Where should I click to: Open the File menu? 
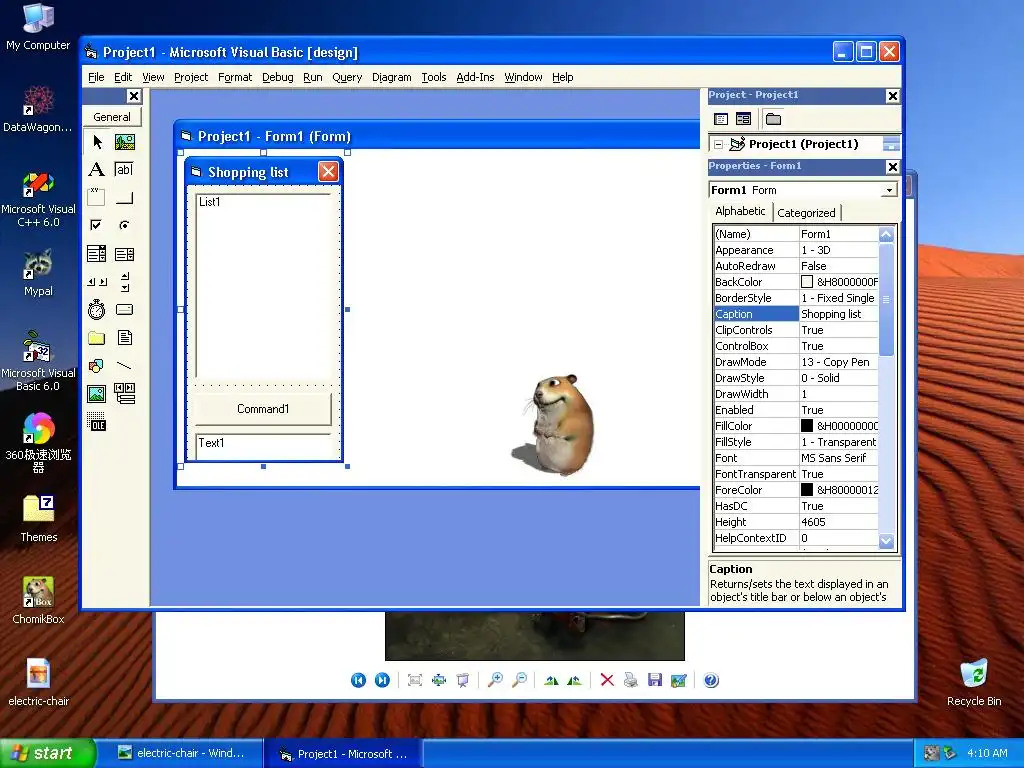96,77
